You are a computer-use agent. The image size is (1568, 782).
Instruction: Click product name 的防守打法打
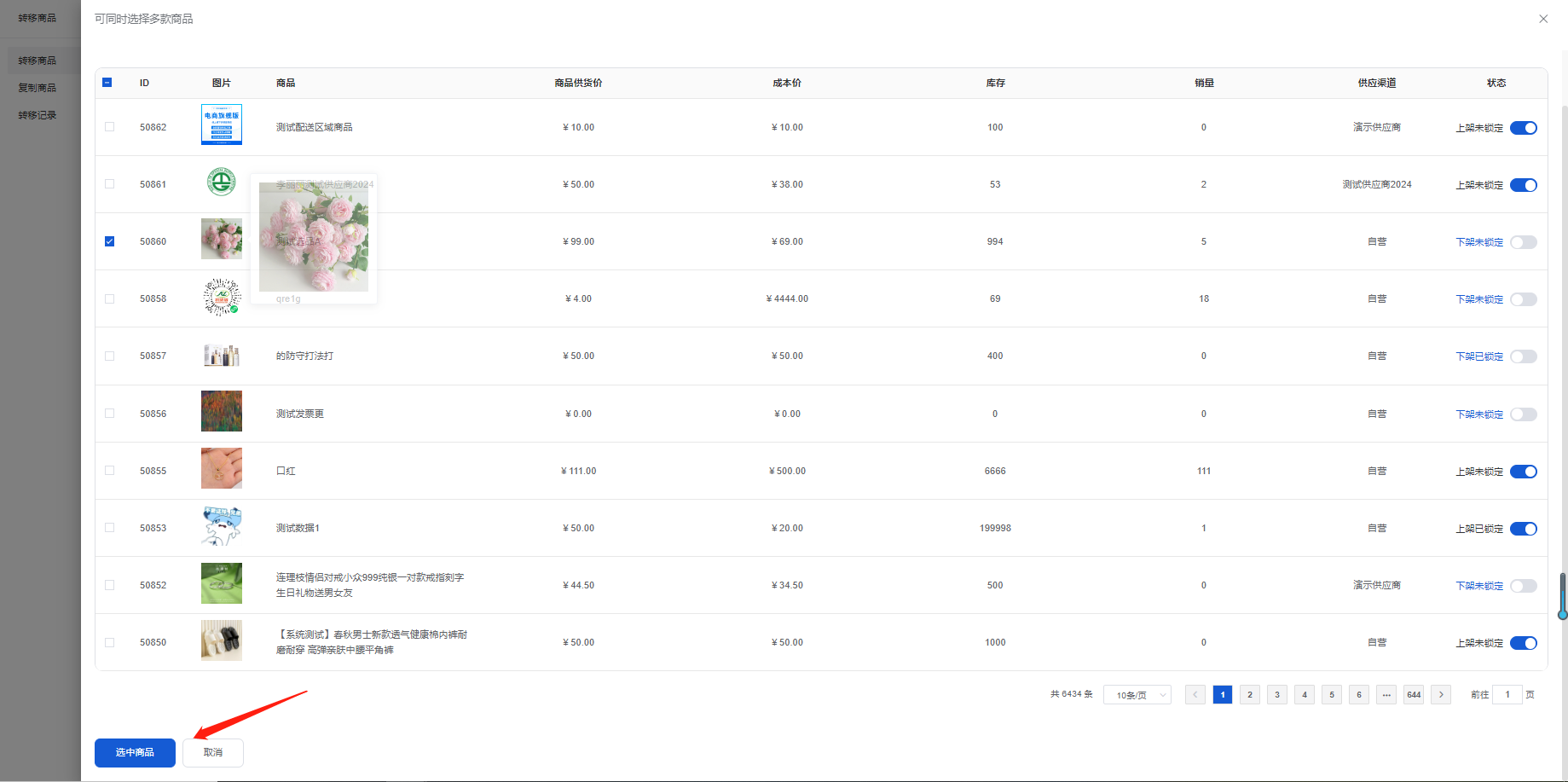pos(305,356)
